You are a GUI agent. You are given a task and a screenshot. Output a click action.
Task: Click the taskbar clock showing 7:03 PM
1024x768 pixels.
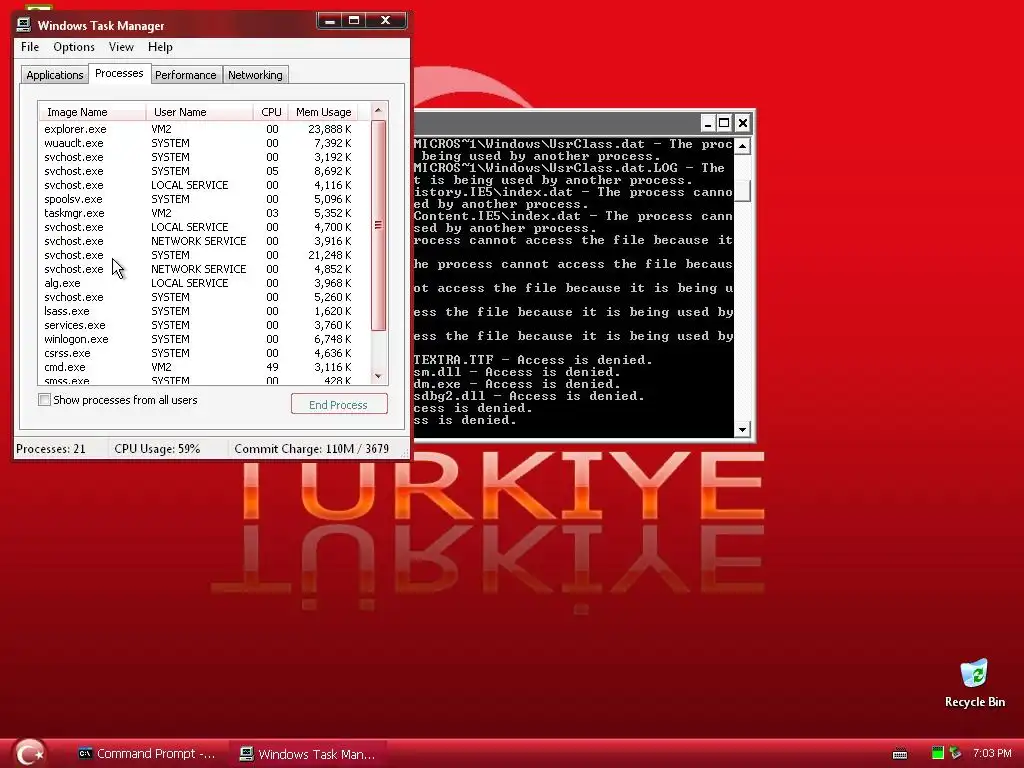(x=992, y=753)
